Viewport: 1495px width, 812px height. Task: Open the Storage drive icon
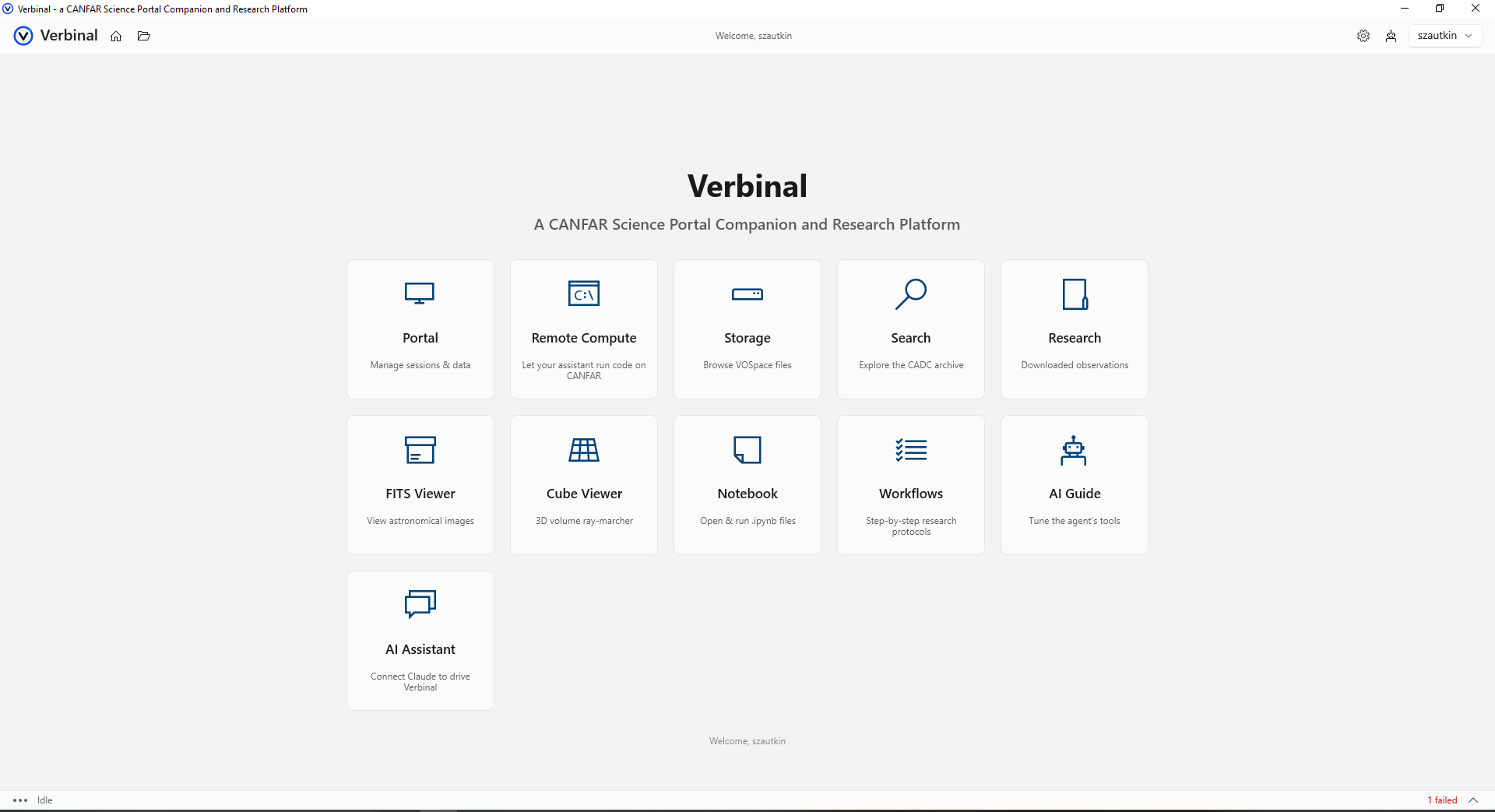(x=747, y=294)
